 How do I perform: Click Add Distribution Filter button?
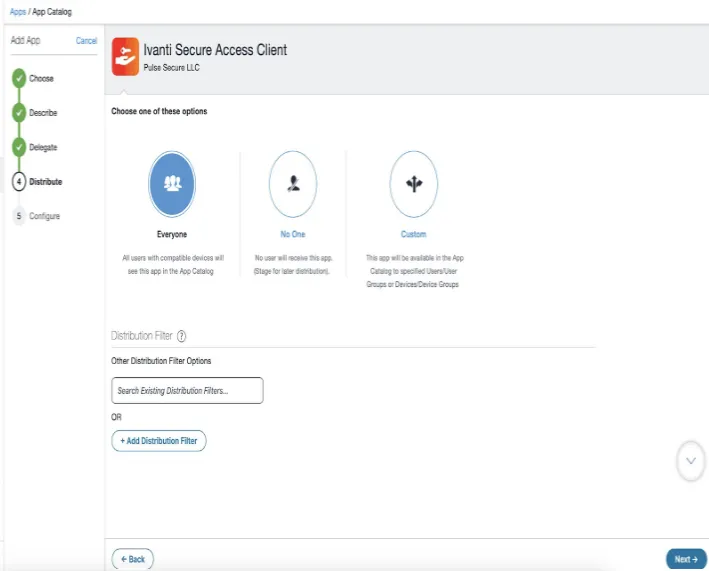159,441
